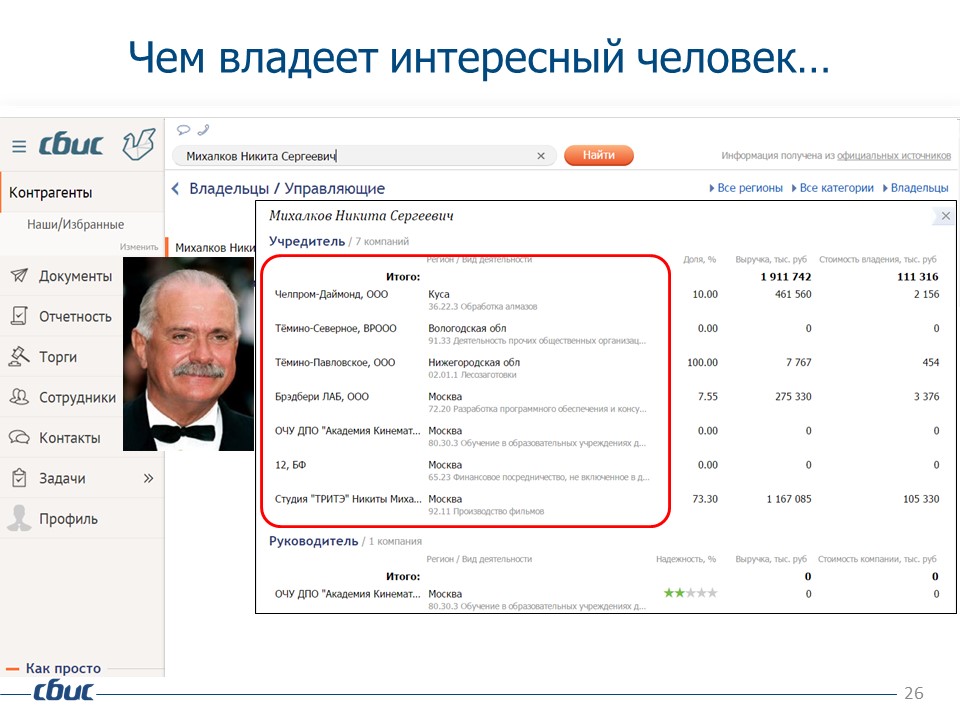The image size is (960, 720).
Task: Open the Владельцы filter dropdown
Action: [x=915, y=188]
